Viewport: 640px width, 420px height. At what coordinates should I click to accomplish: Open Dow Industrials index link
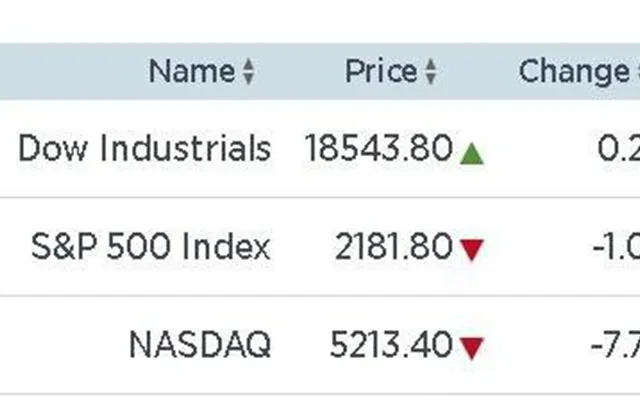coord(145,148)
